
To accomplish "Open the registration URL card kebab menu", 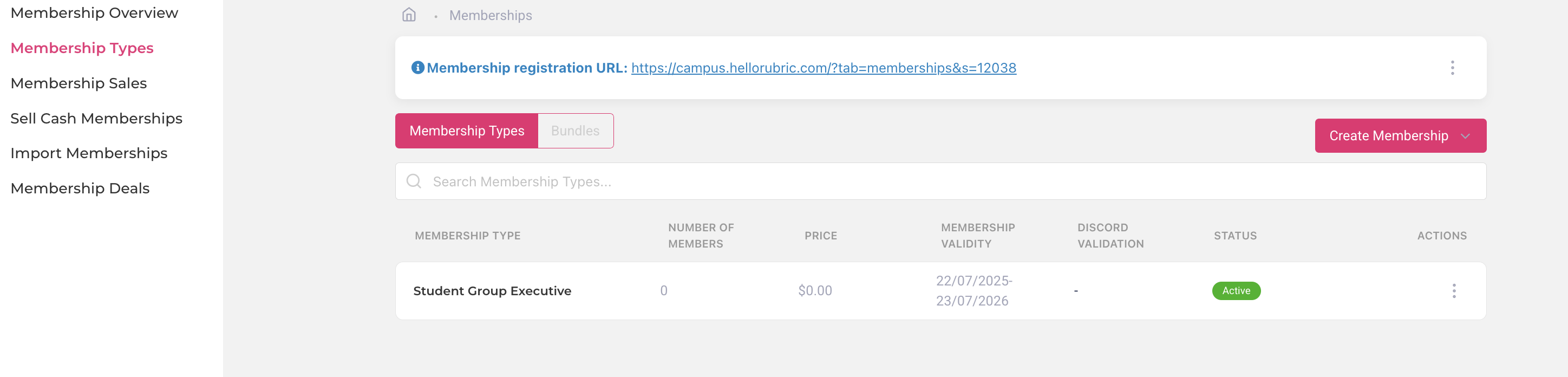I will [x=1452, y=68].
